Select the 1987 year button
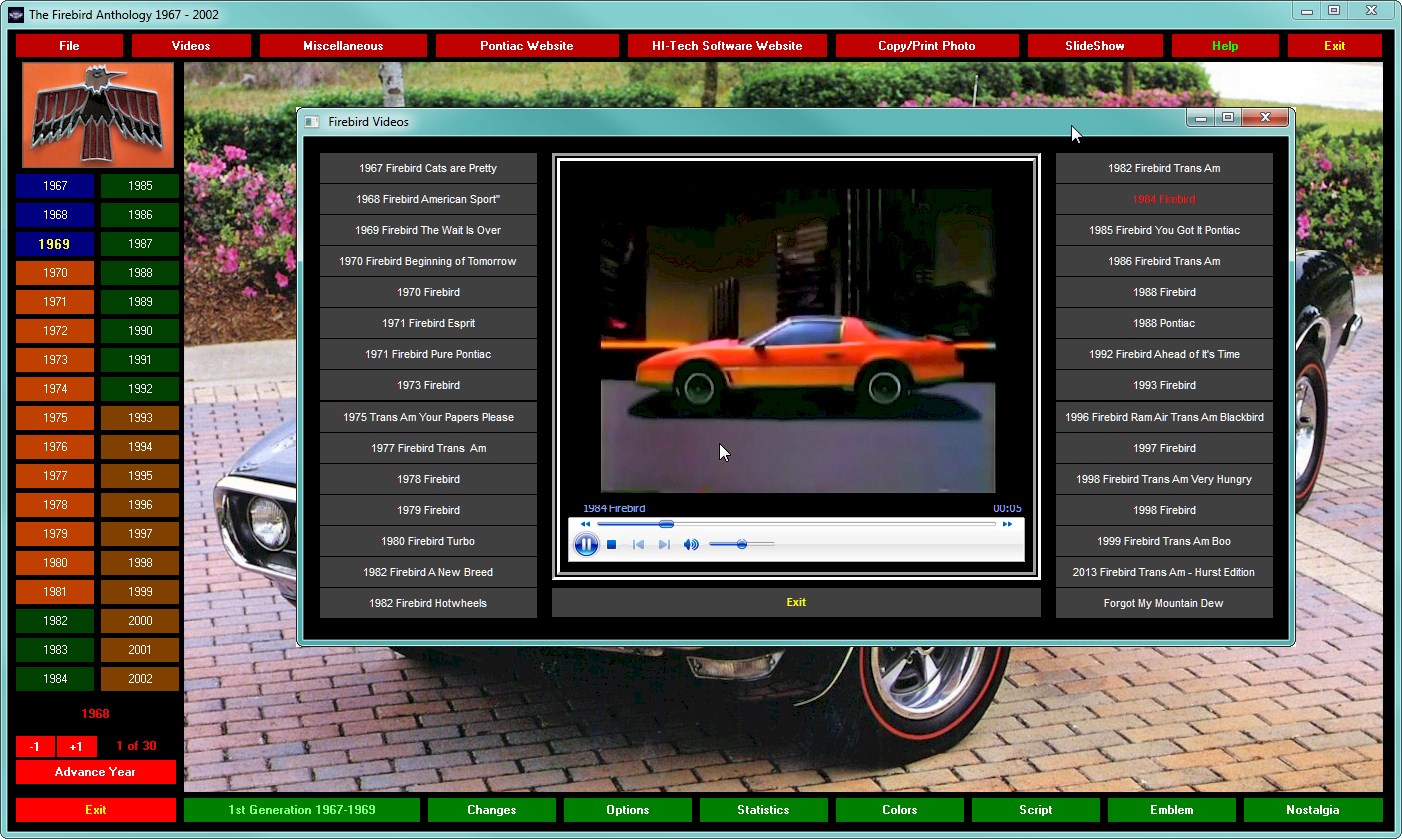Screen dimensions: 1402x839 (x=140, y=244)
